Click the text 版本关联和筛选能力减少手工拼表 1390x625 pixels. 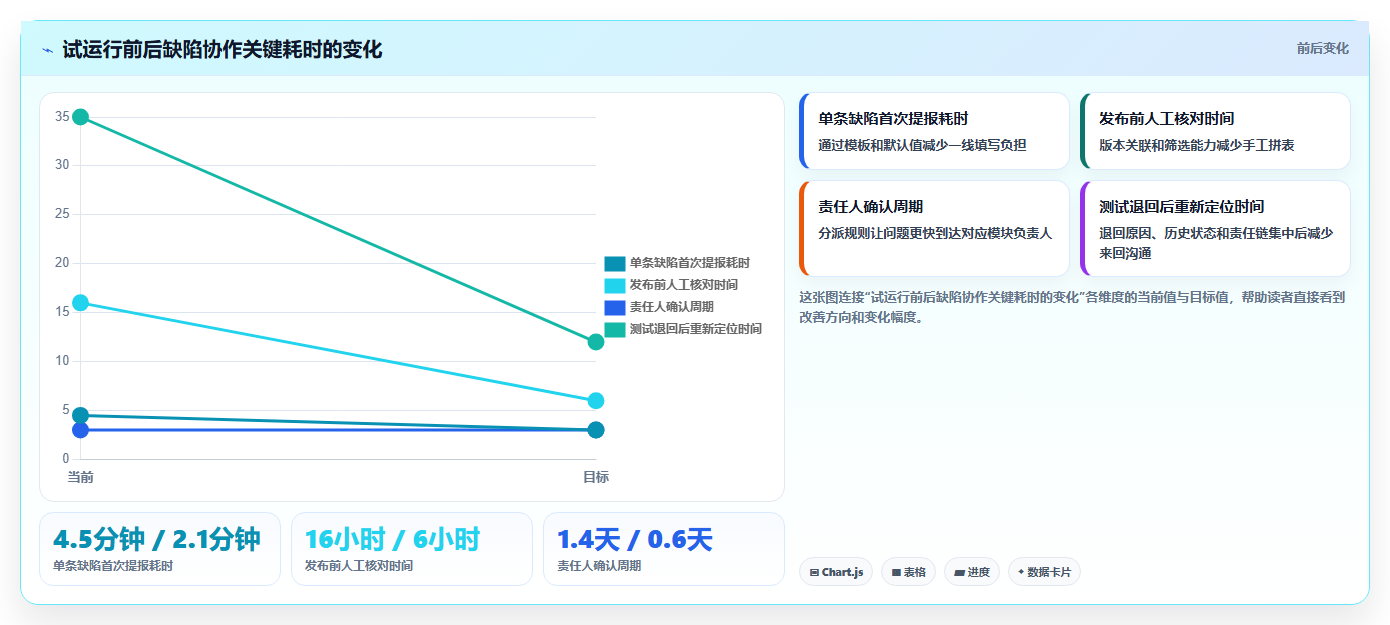[x=1197, y=145]
